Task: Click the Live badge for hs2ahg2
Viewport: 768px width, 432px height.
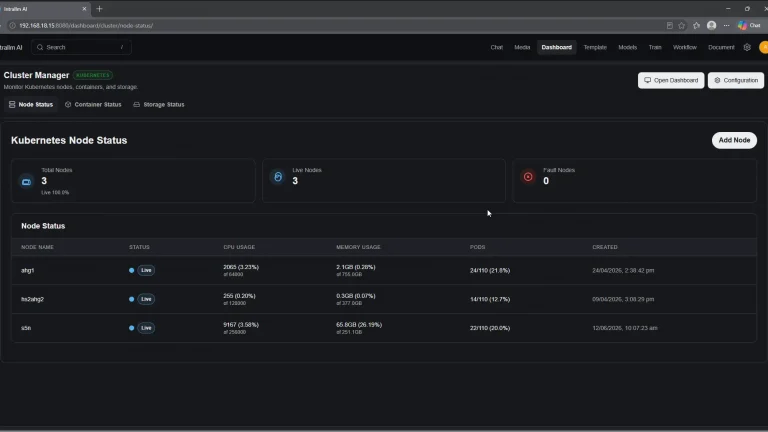Action: point(146,299)
